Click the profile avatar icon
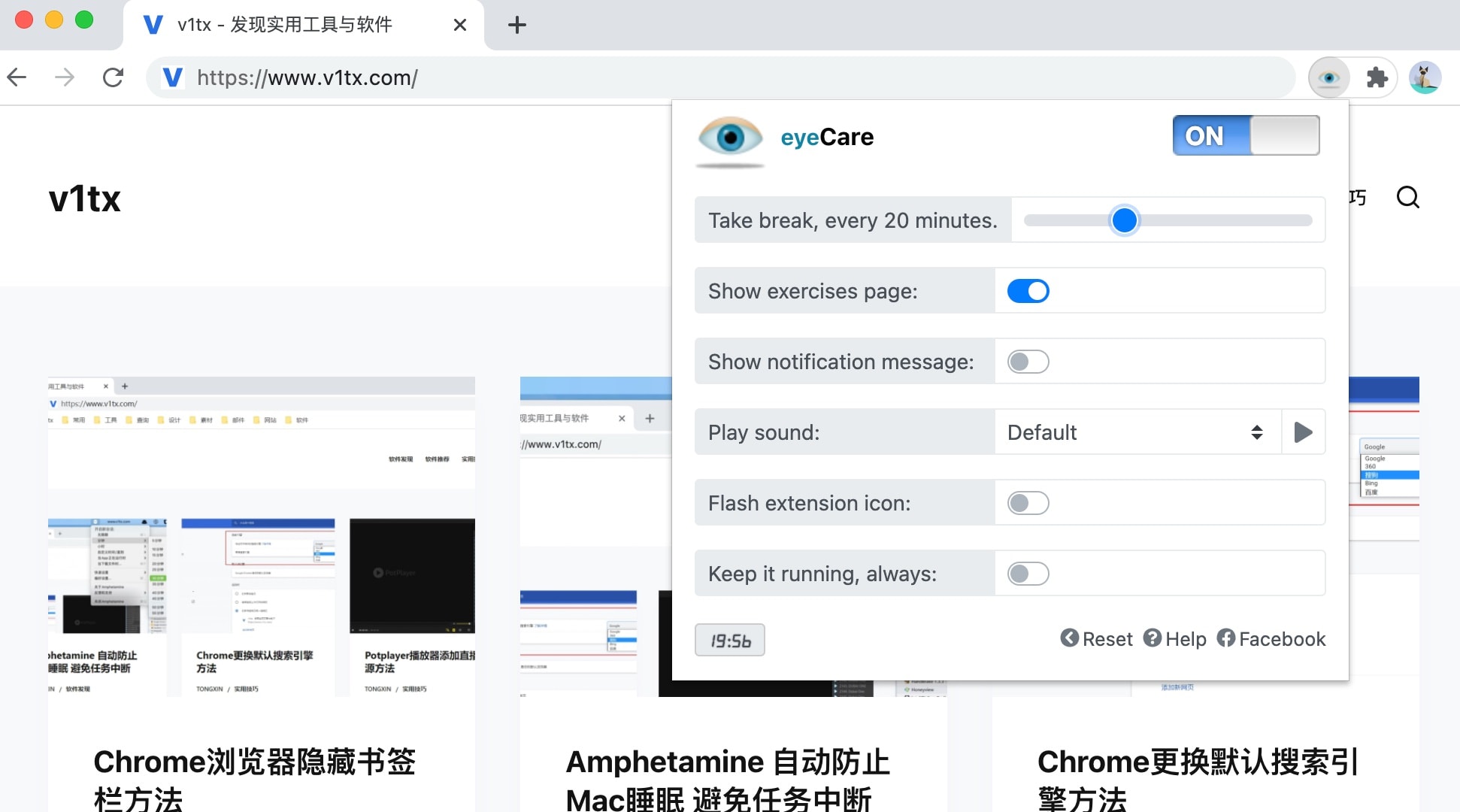Viewport: 1460px width, 812px height. pyautogui.click(x=1424, y=77)
